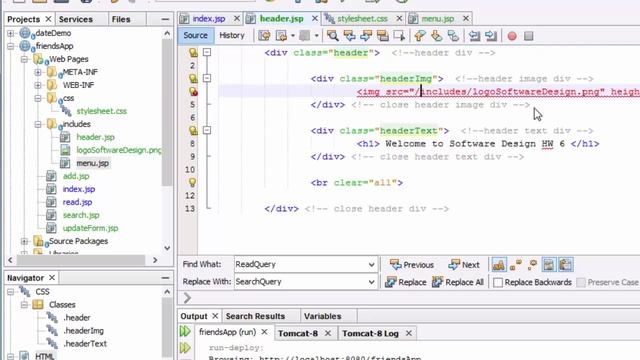Viewport: 640px width, 360px height.
Task: Click Shift Line Right icon
Action: tap(491, 36)
